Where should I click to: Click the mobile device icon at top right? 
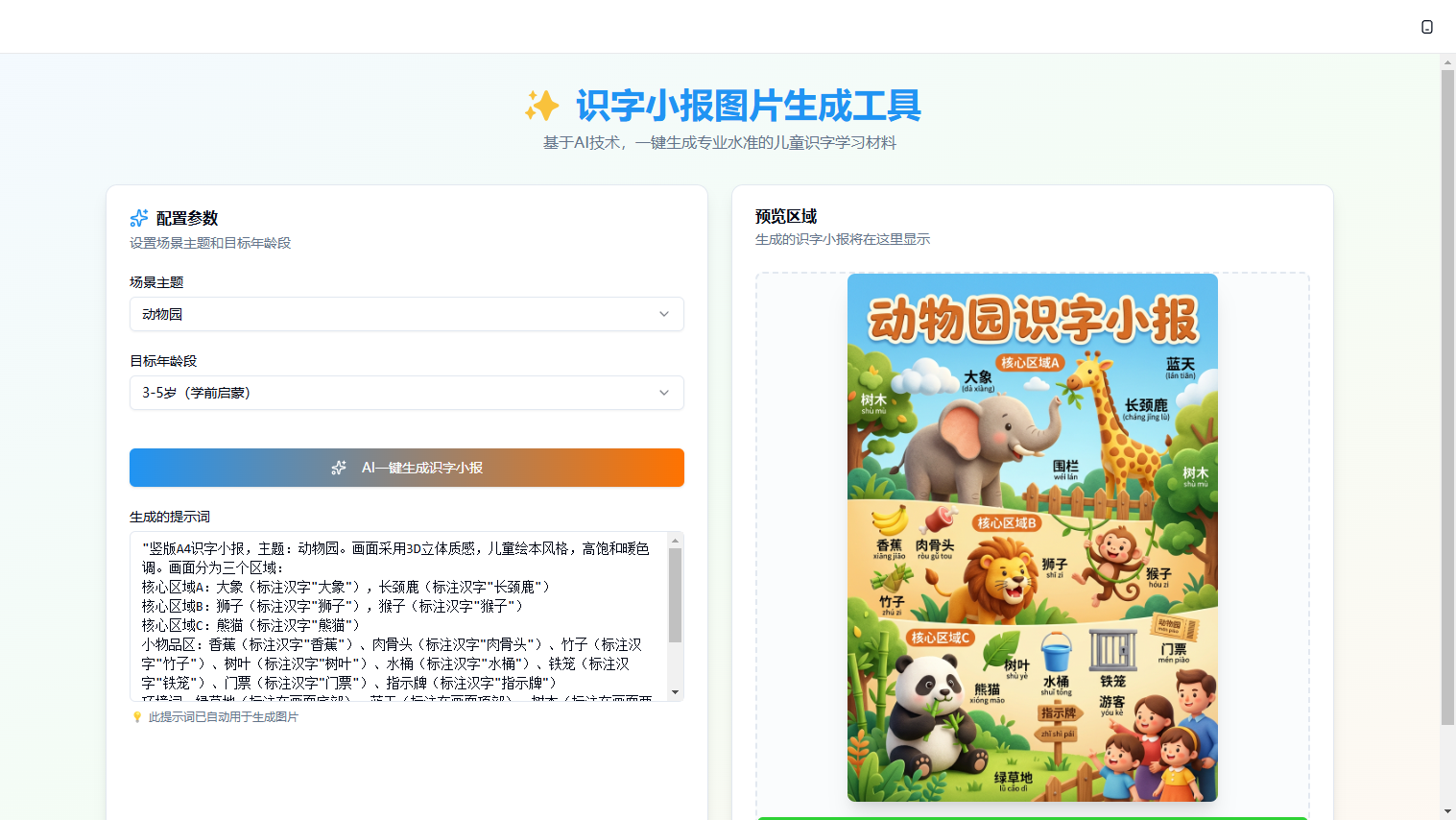click(x=1426, y=27)
